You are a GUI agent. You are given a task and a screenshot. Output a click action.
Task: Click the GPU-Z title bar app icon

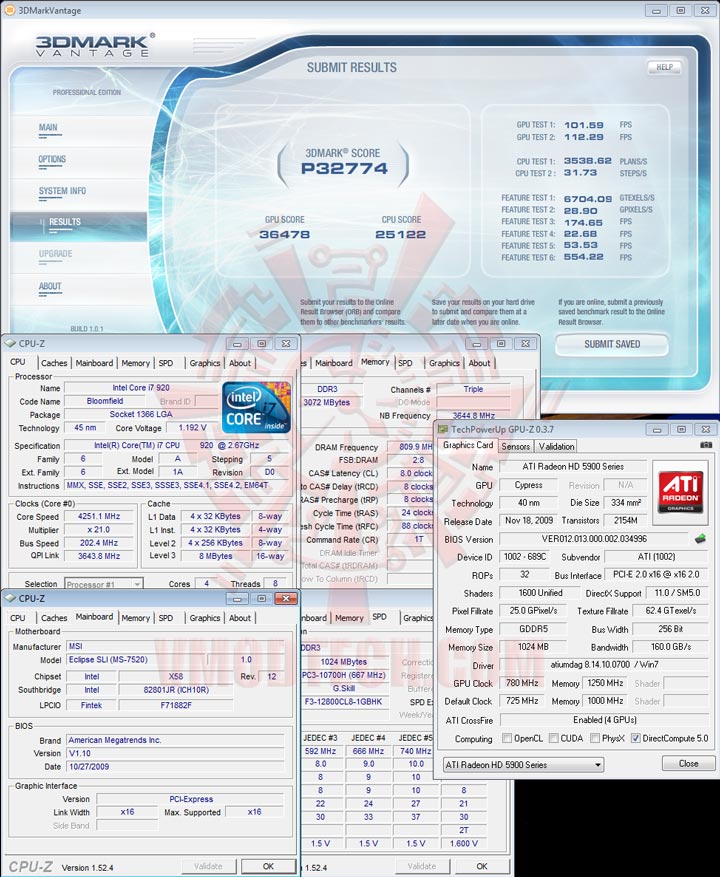click(443, 430)
